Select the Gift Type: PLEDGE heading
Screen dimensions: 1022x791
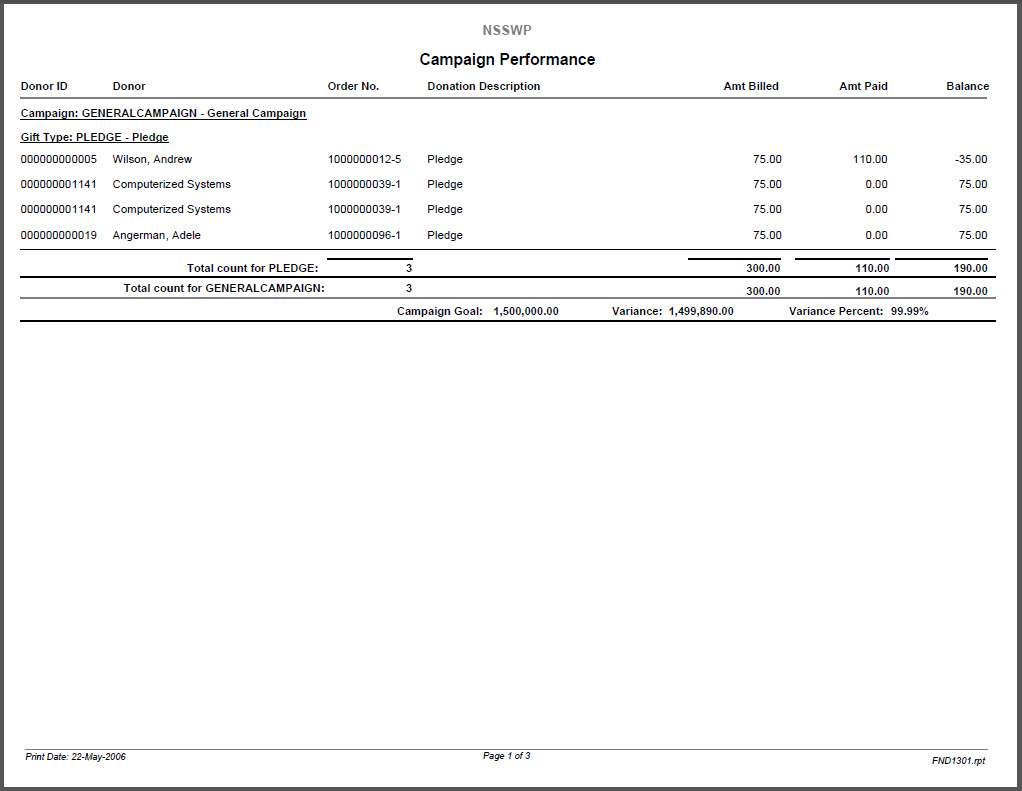pyautogui.click(x=95, y=137)
